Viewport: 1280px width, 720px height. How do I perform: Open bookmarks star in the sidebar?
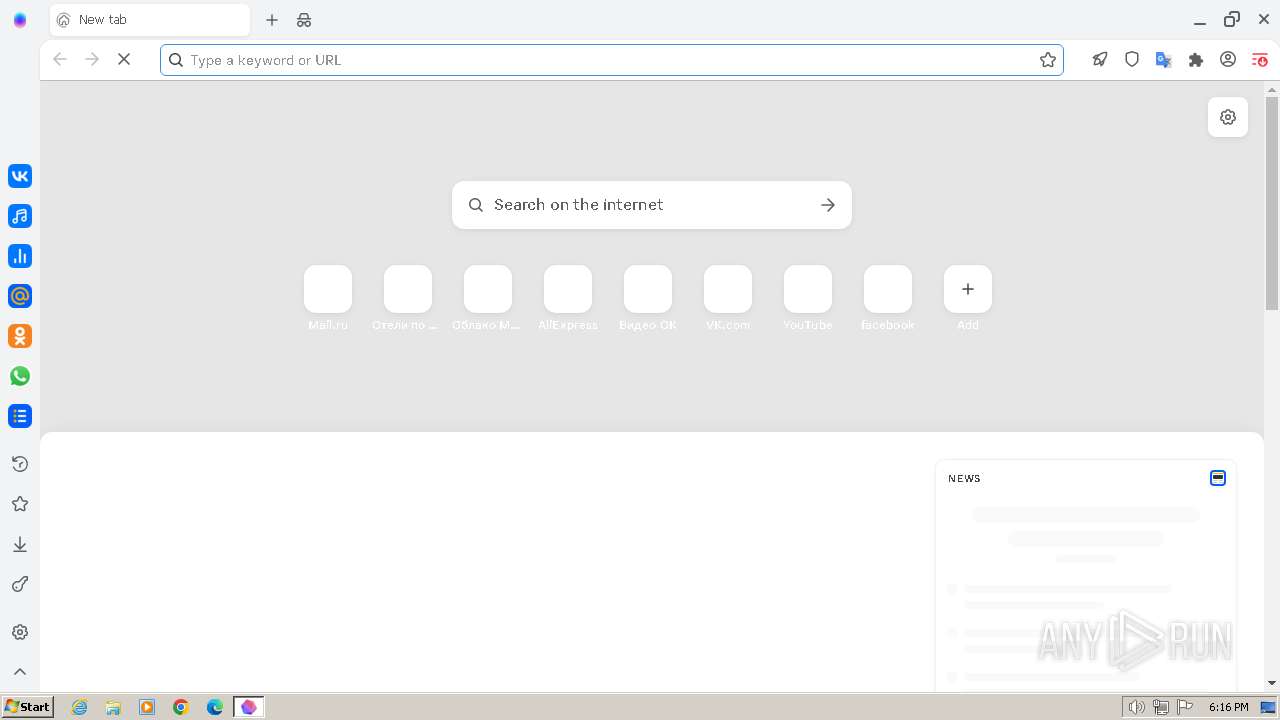pyautogui.click(x=20, y=504)
